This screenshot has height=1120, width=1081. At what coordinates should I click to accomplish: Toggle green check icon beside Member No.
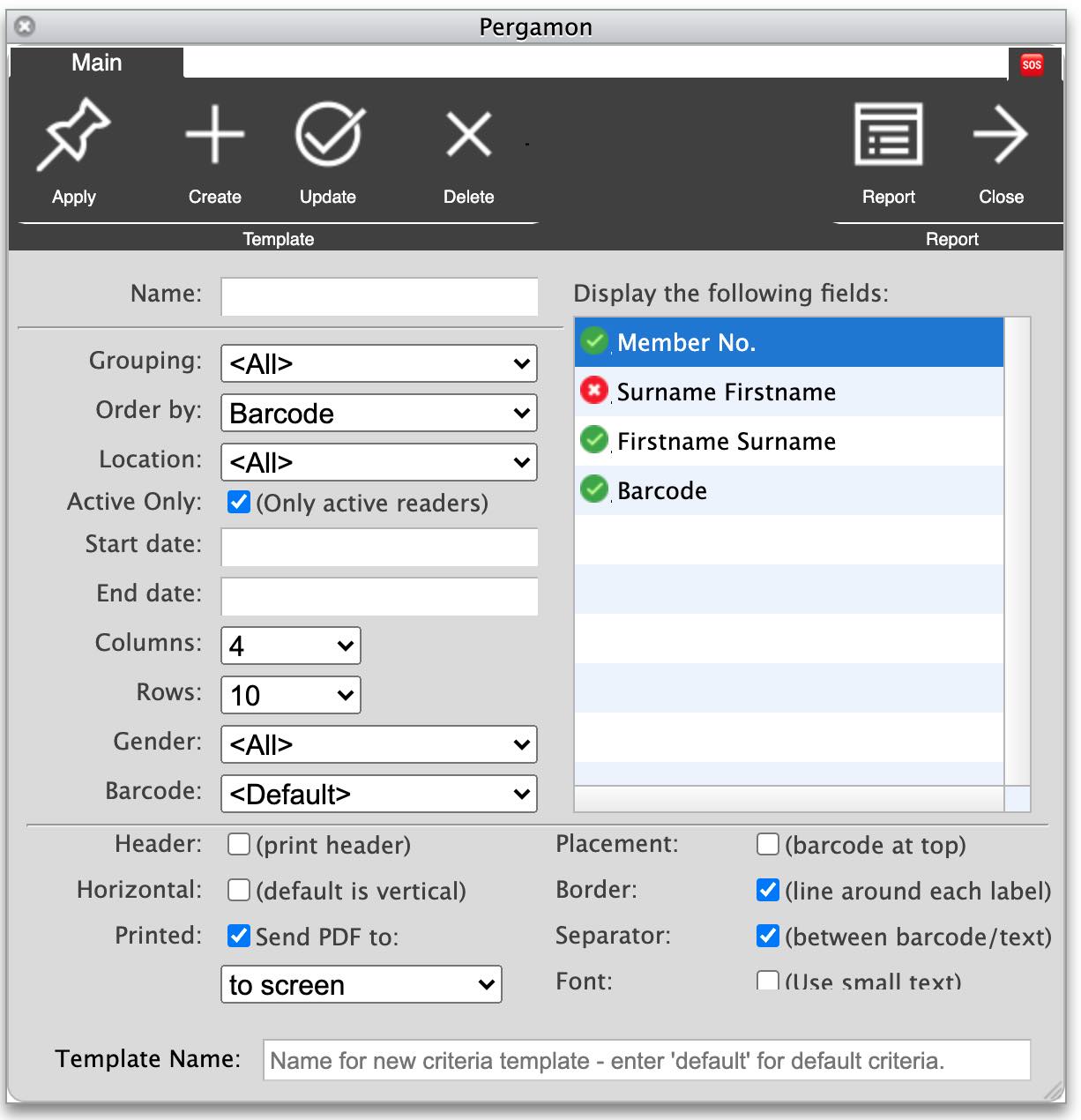[x=595, y=341]
